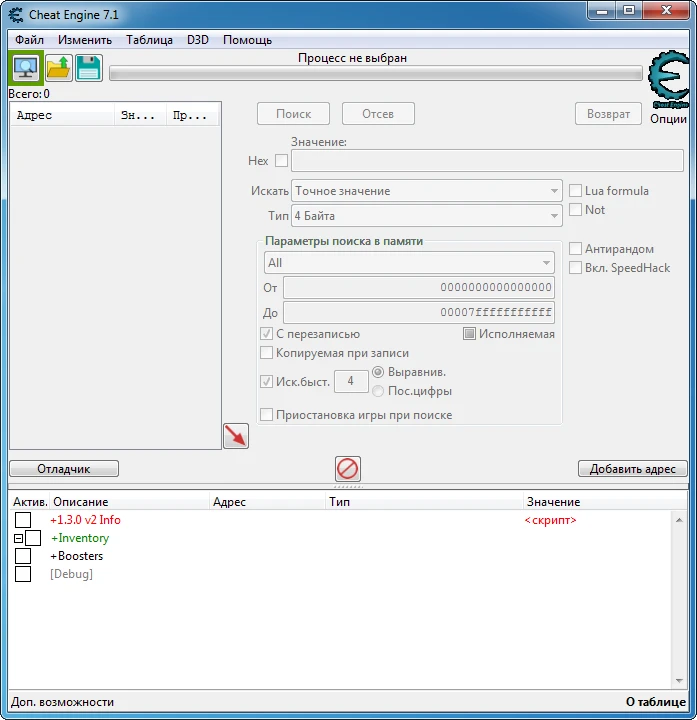Click the Адрес column header in results list
The width and height of the screenshot is (697, 720).
tap(62, 115)
